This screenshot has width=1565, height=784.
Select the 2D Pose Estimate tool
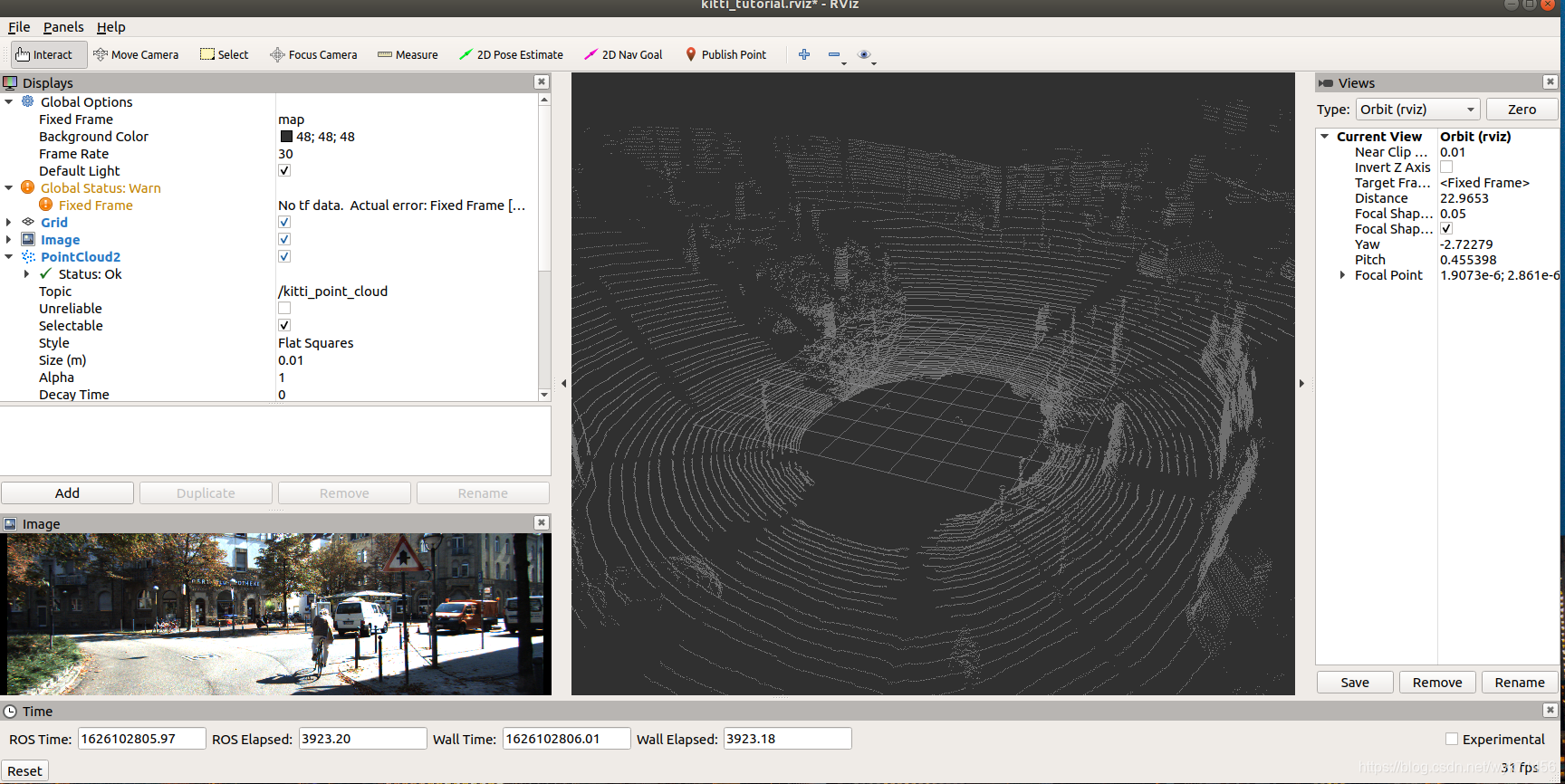point(511,54)
